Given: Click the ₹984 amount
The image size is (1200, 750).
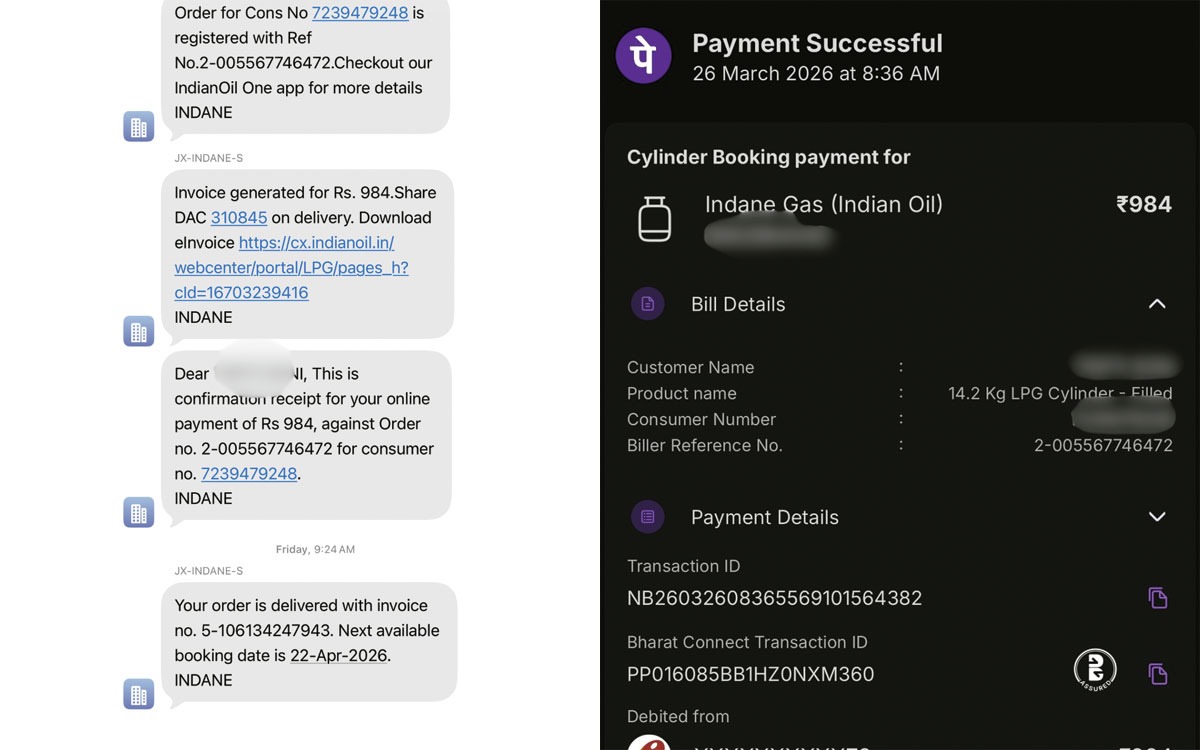Looking at the screenshot, I should point(1143,205).
